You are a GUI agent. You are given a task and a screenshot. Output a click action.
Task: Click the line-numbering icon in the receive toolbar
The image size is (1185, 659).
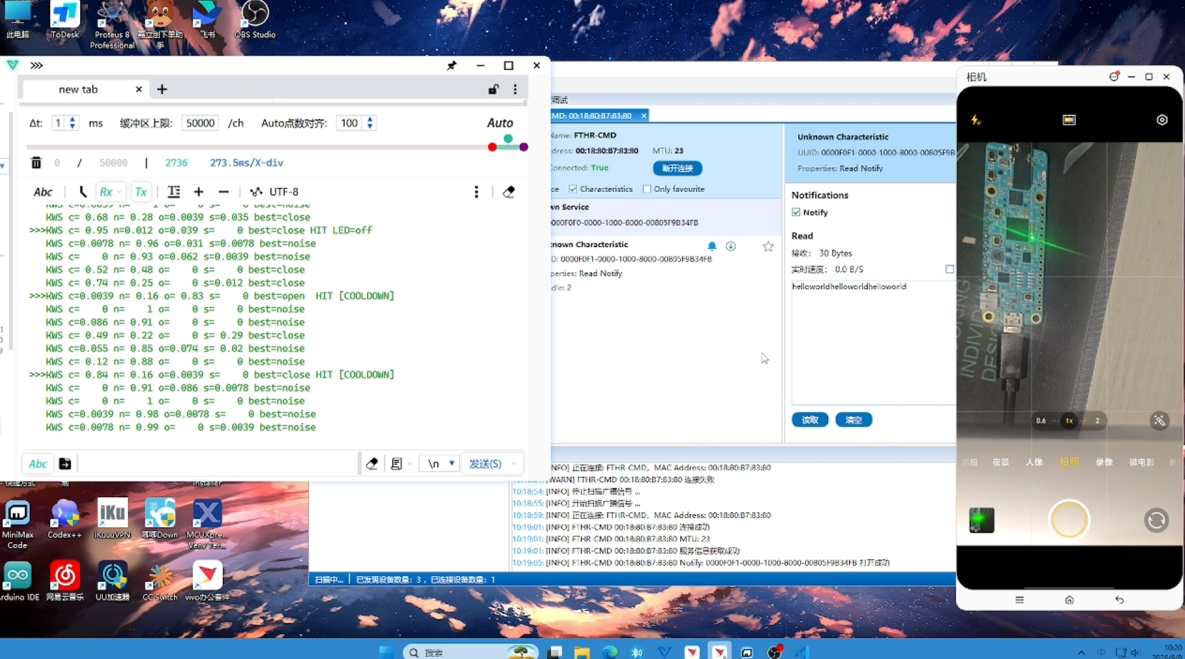(x=174, y=192)
